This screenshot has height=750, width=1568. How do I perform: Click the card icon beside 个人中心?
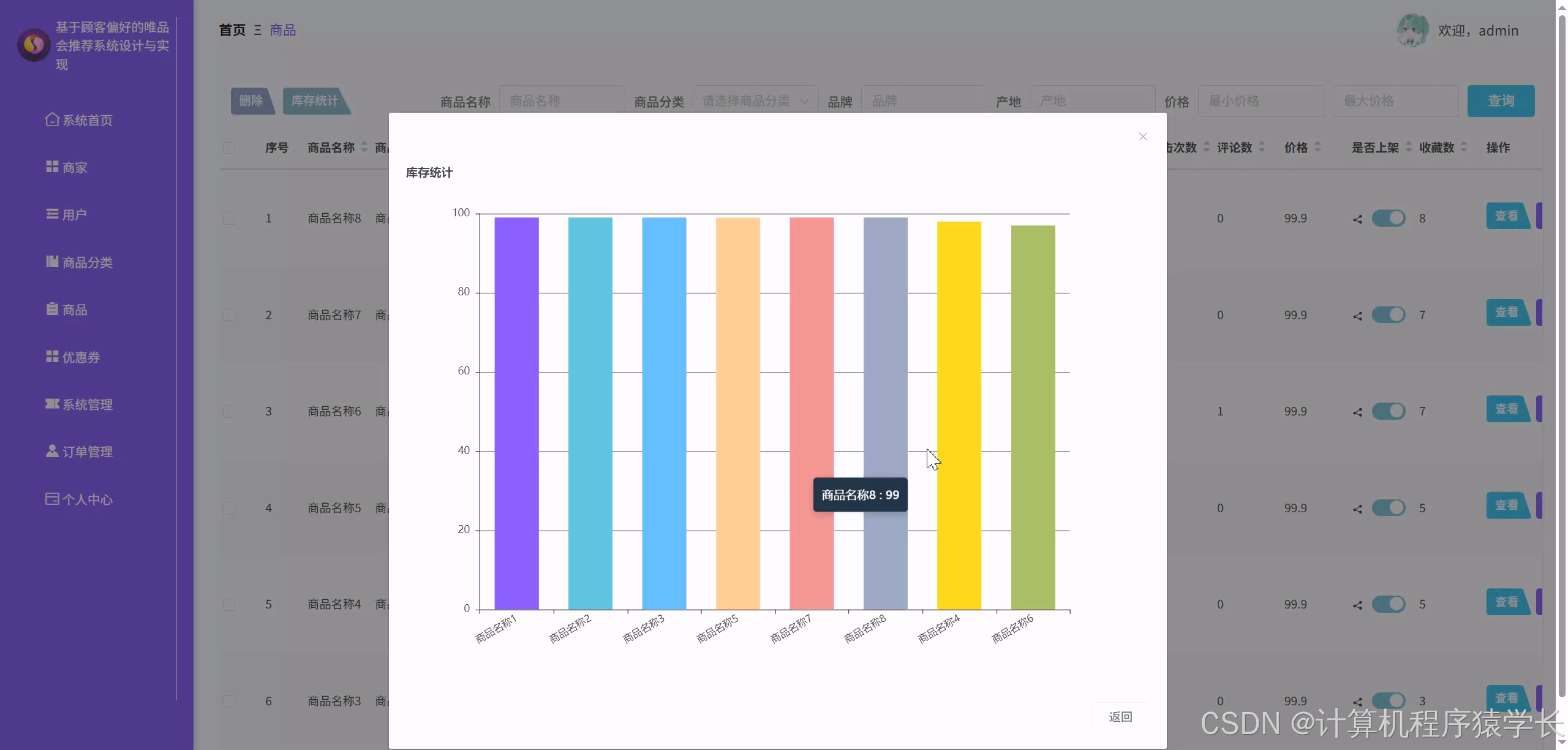point(52,499)
